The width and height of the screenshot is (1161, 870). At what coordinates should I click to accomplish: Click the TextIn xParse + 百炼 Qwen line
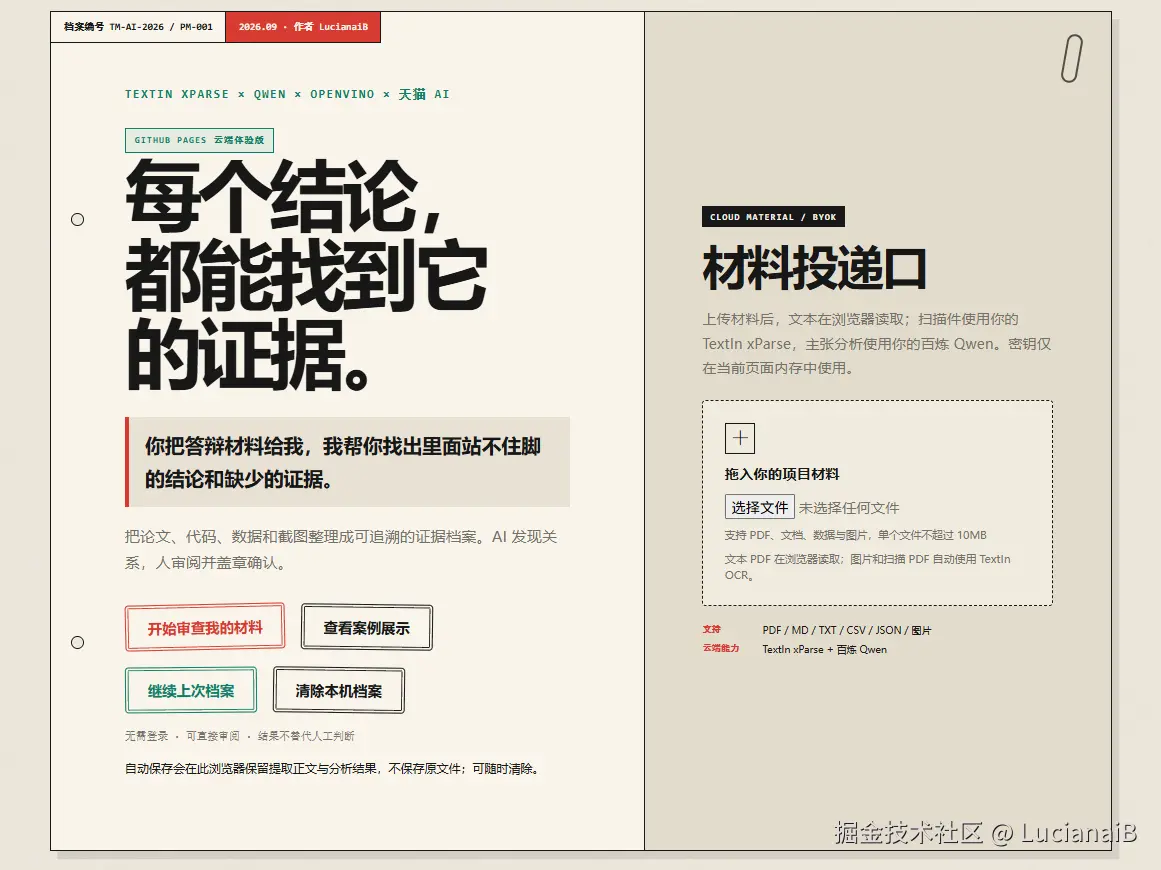click(x=824, y=649)
